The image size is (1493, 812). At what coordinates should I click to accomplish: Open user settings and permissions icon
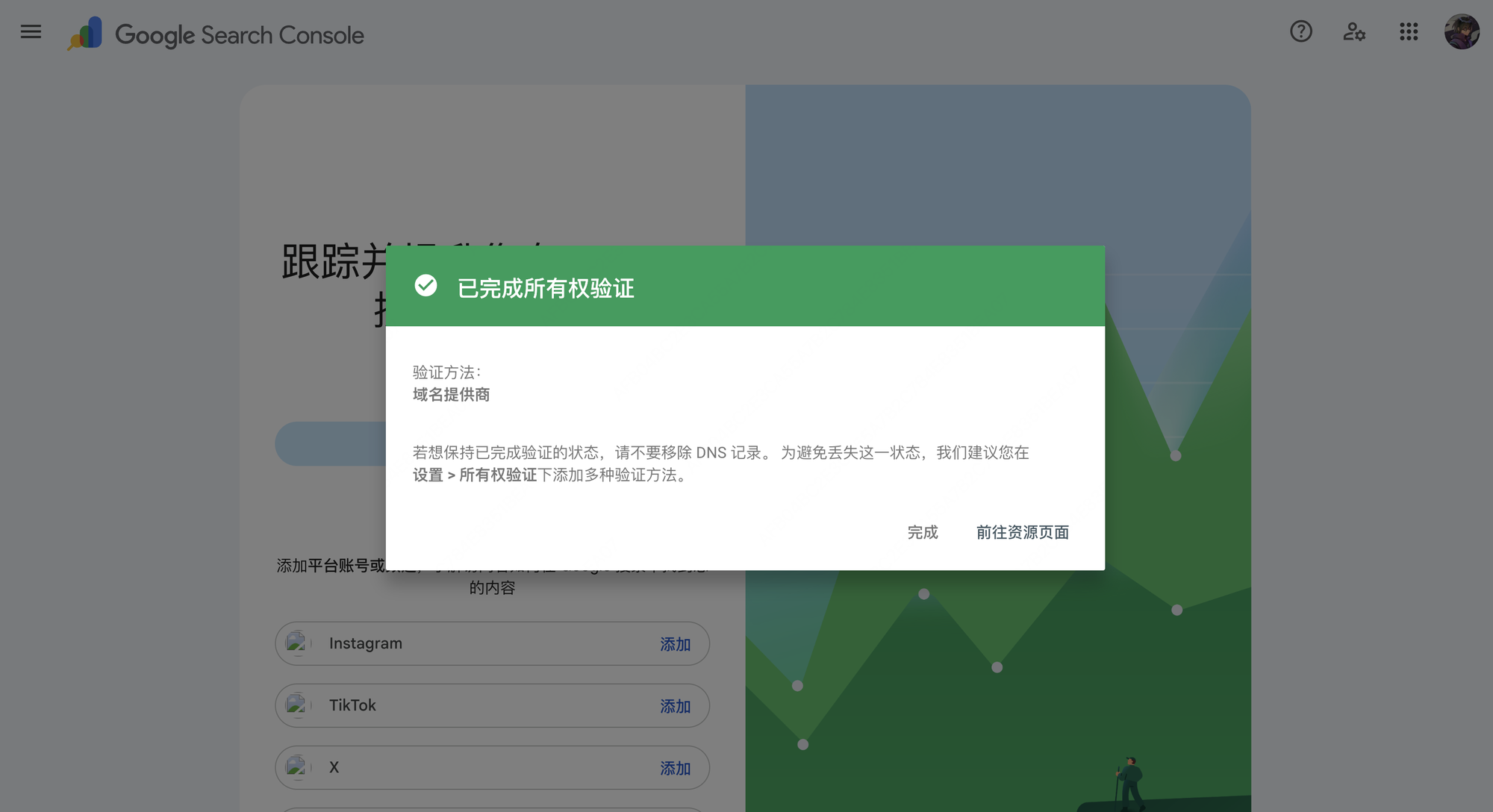(x=1354, y=31)
